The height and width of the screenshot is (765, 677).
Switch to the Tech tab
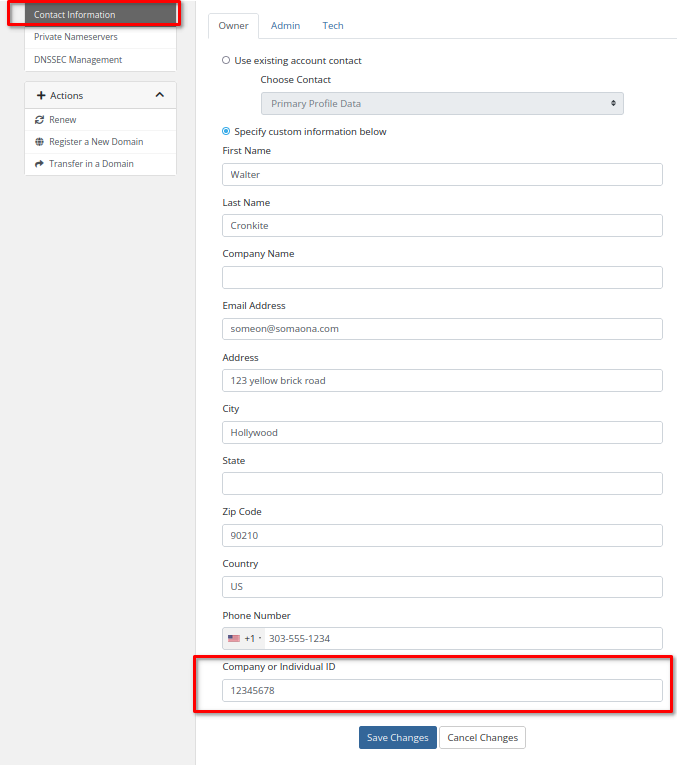click(x=333, y=26)
